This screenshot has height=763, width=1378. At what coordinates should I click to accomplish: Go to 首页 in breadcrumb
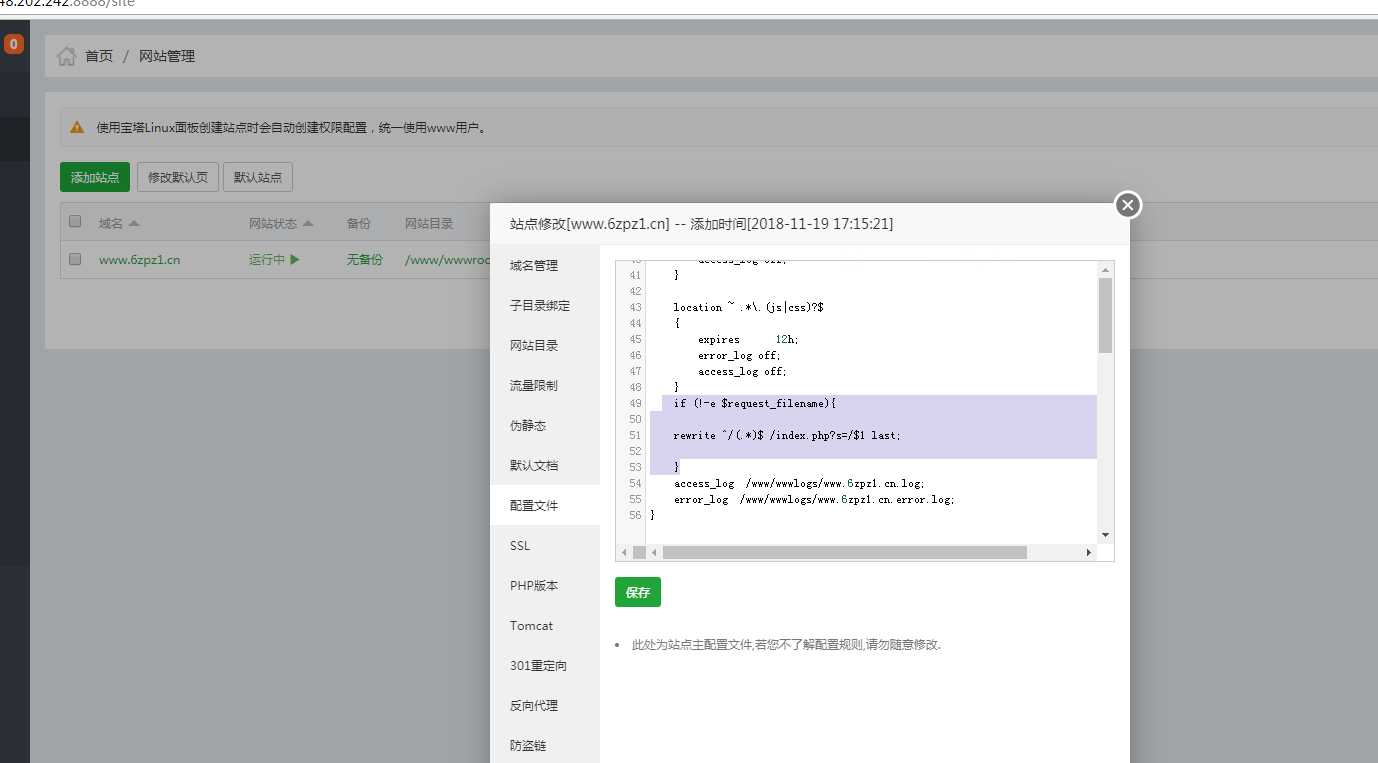(99, 56)
